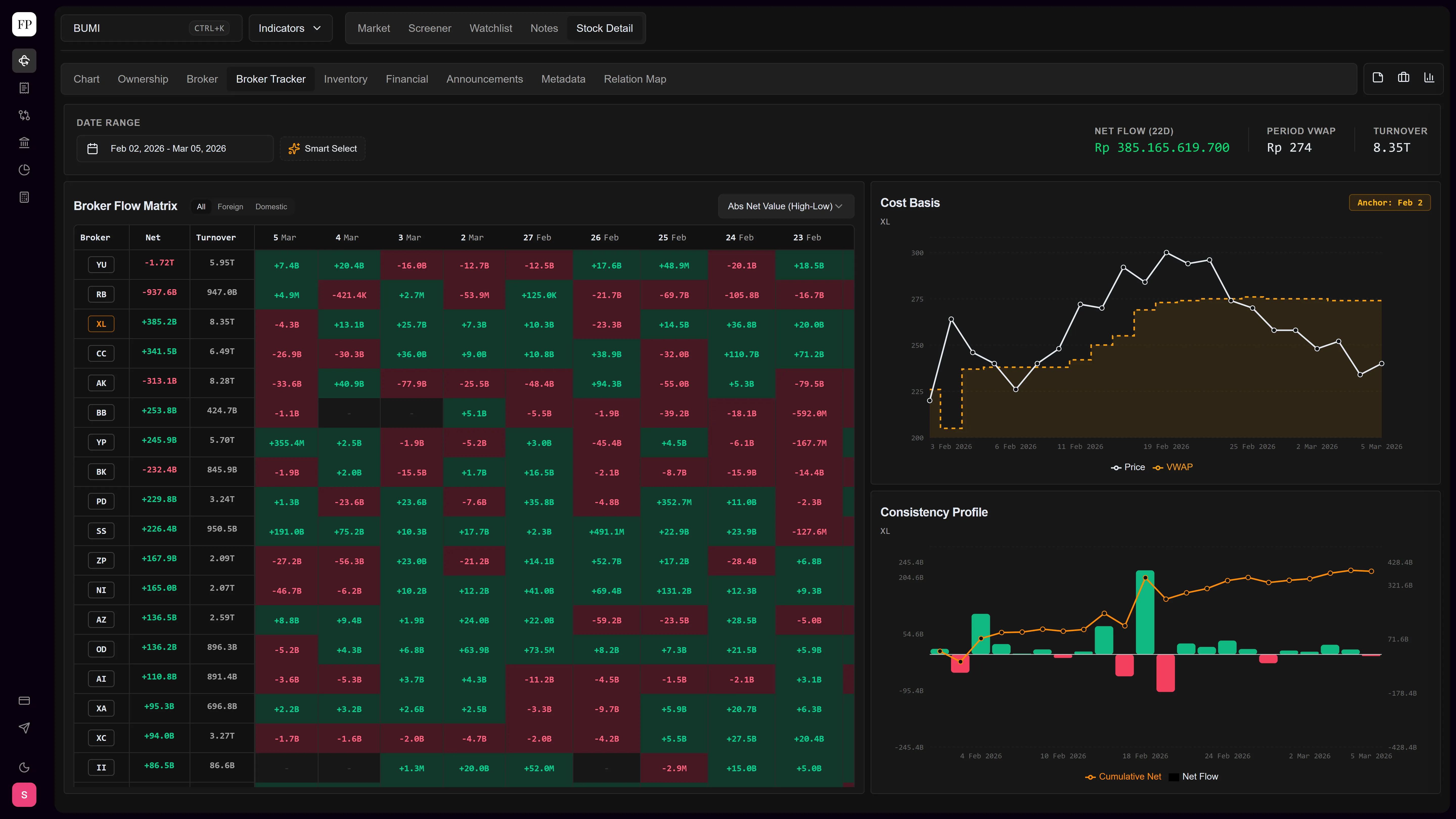Open the market radar sidebar icon
Image resolution: width=1456 pixels, height=819 pixels.
tap(24, 60)
